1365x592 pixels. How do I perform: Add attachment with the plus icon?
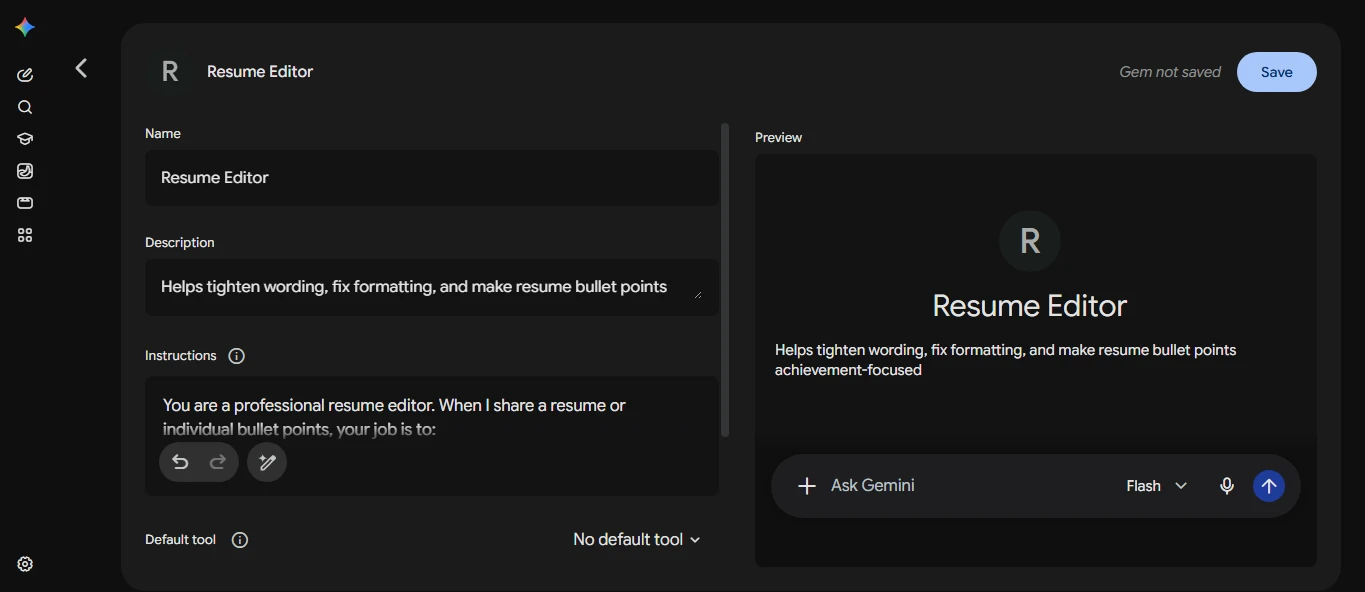click(x=807, y=486)
